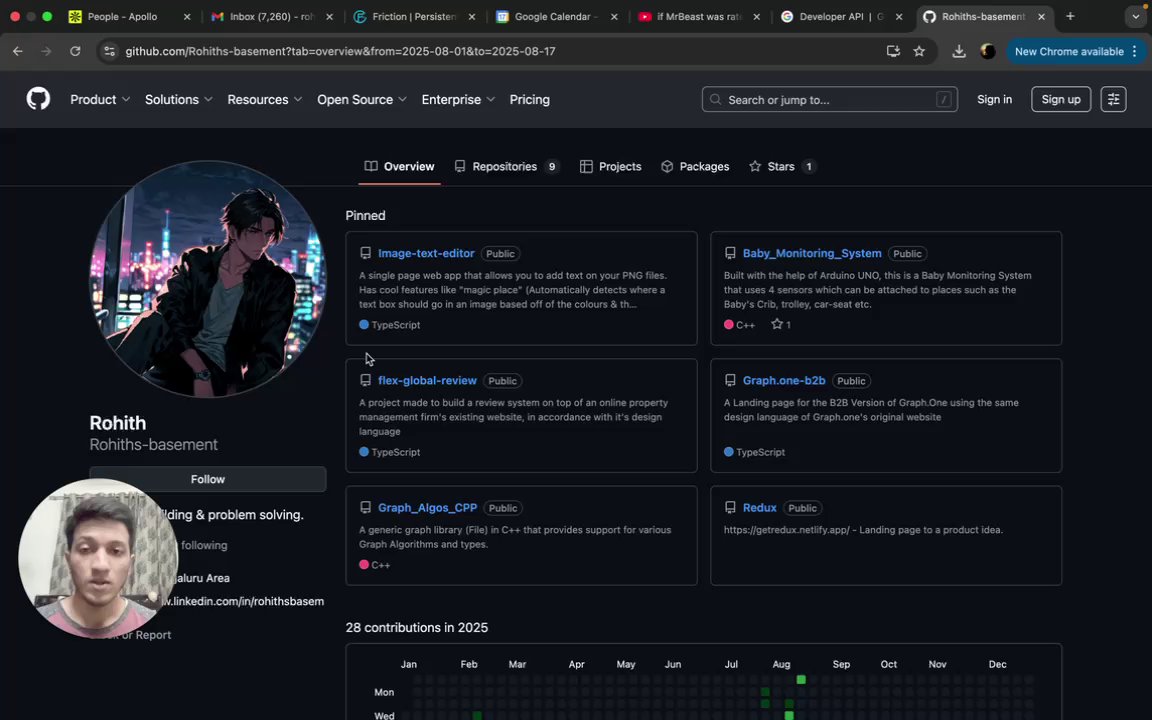
Task: Click TypeScript color dot on Image-text-editor
Action: [x=364, y=325]
